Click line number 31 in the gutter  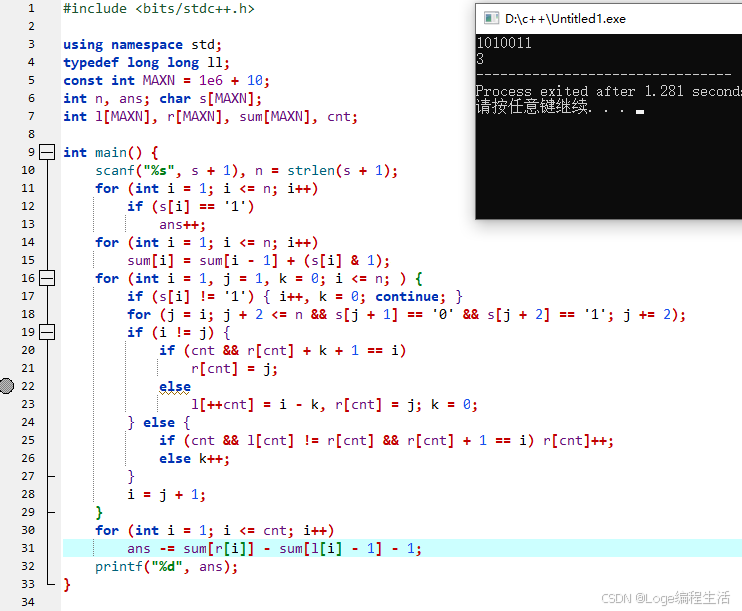click(x=28, y=548)
